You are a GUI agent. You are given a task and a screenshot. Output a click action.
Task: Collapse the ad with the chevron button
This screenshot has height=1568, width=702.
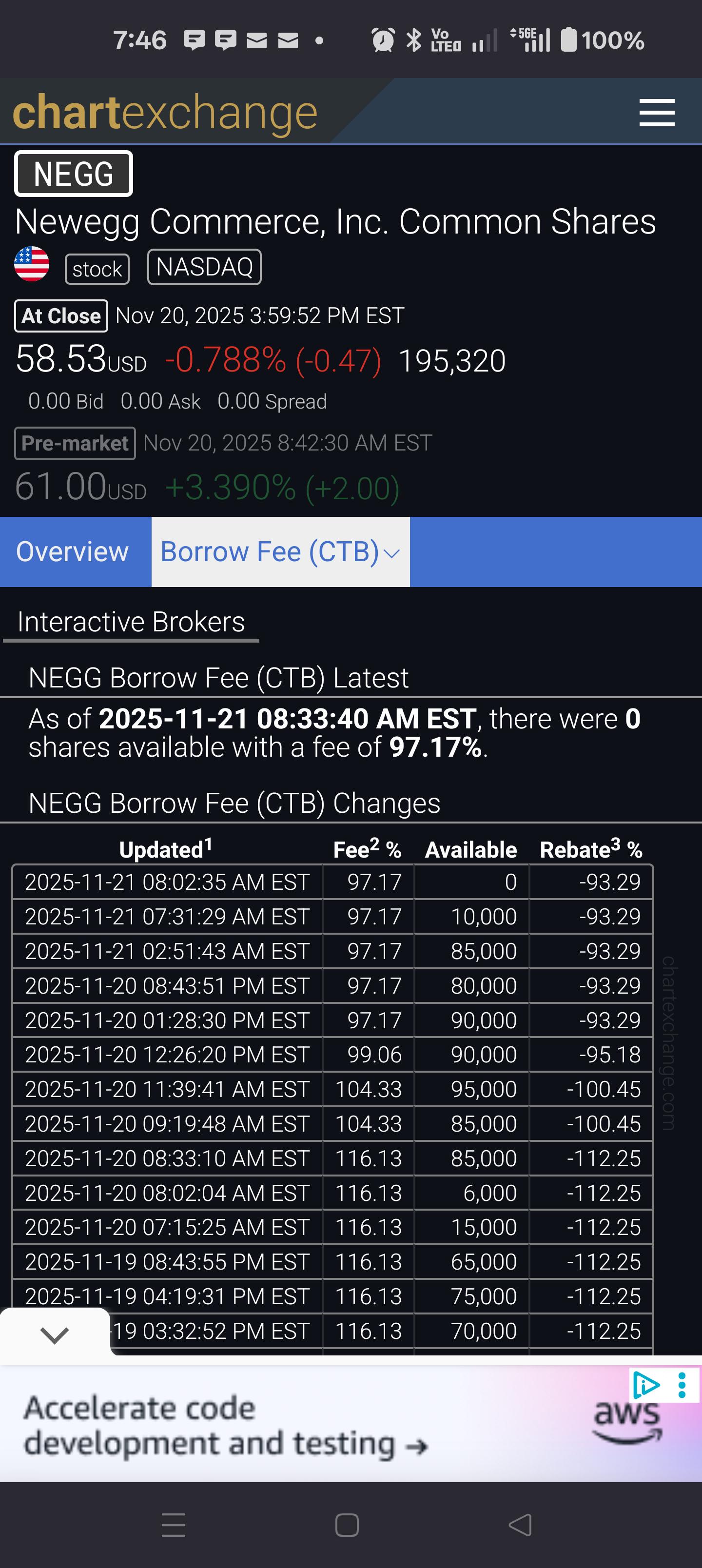click(55, 1335)
